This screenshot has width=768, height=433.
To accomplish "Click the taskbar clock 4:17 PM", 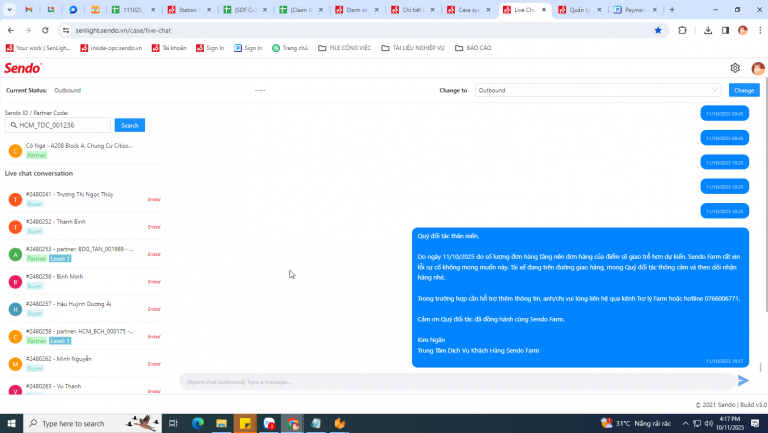I will (x=730, y=423).
